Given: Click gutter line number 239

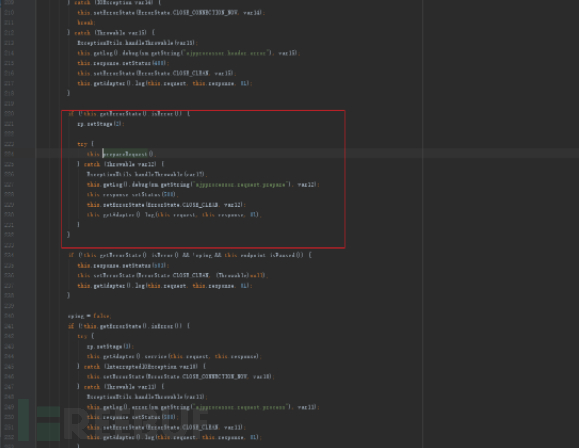Looking at the screenshot, I should click(x=9, y=306).
